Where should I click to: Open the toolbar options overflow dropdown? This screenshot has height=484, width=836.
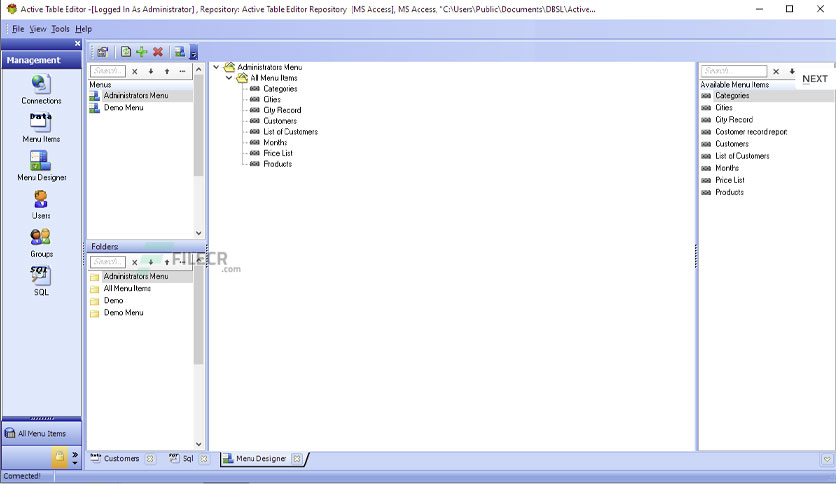(x=194, y=53)
